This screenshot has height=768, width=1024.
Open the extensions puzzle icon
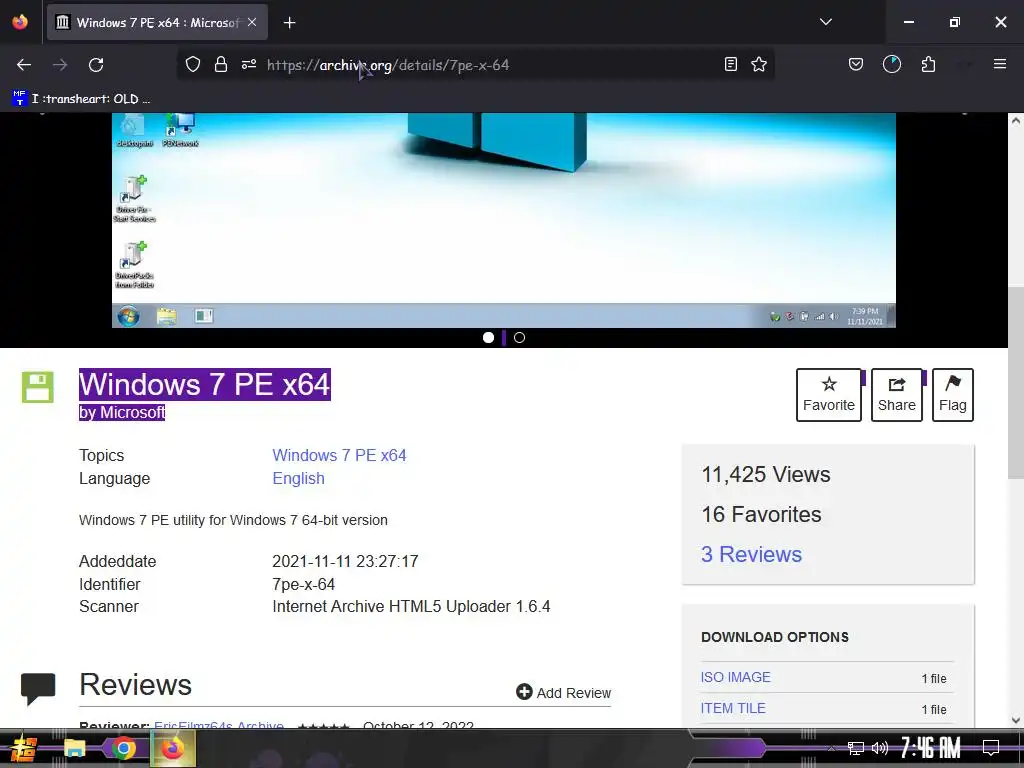(x=928, y=64)
